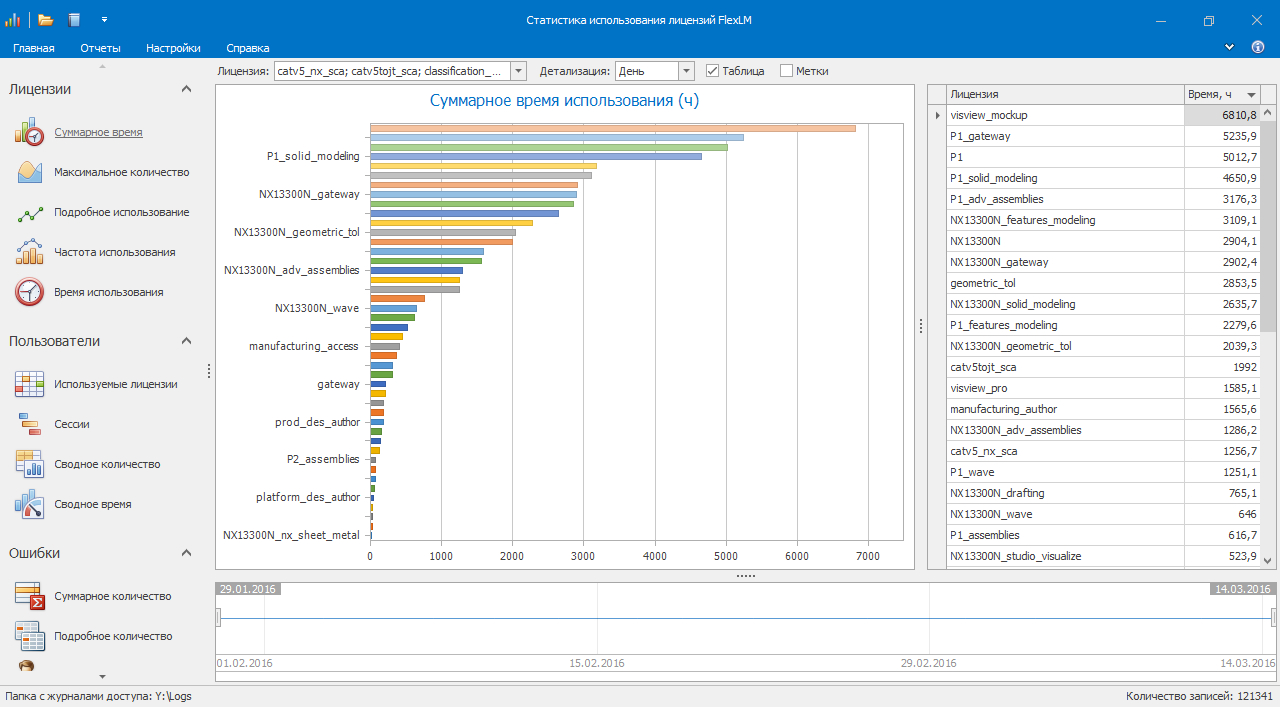Collapse the Лицензии sidebar group
Screen dimensions: 1280x707
[186, 89]
